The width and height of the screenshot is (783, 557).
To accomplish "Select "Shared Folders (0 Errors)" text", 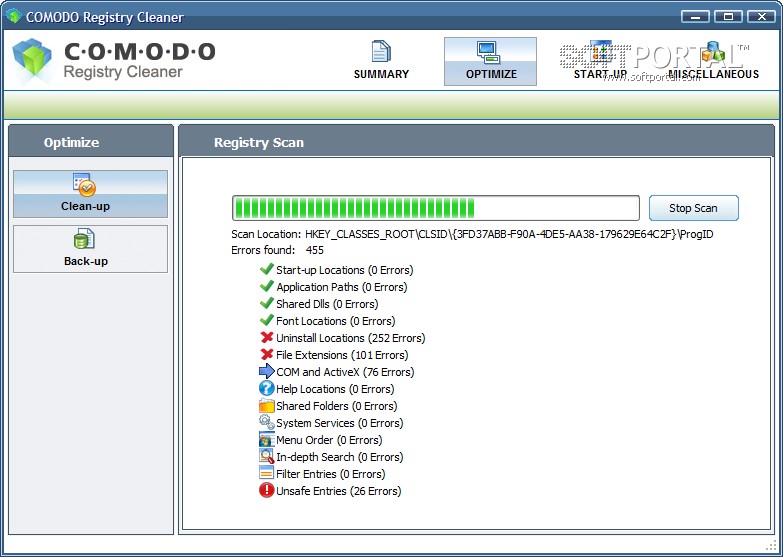I will (337, 406).
